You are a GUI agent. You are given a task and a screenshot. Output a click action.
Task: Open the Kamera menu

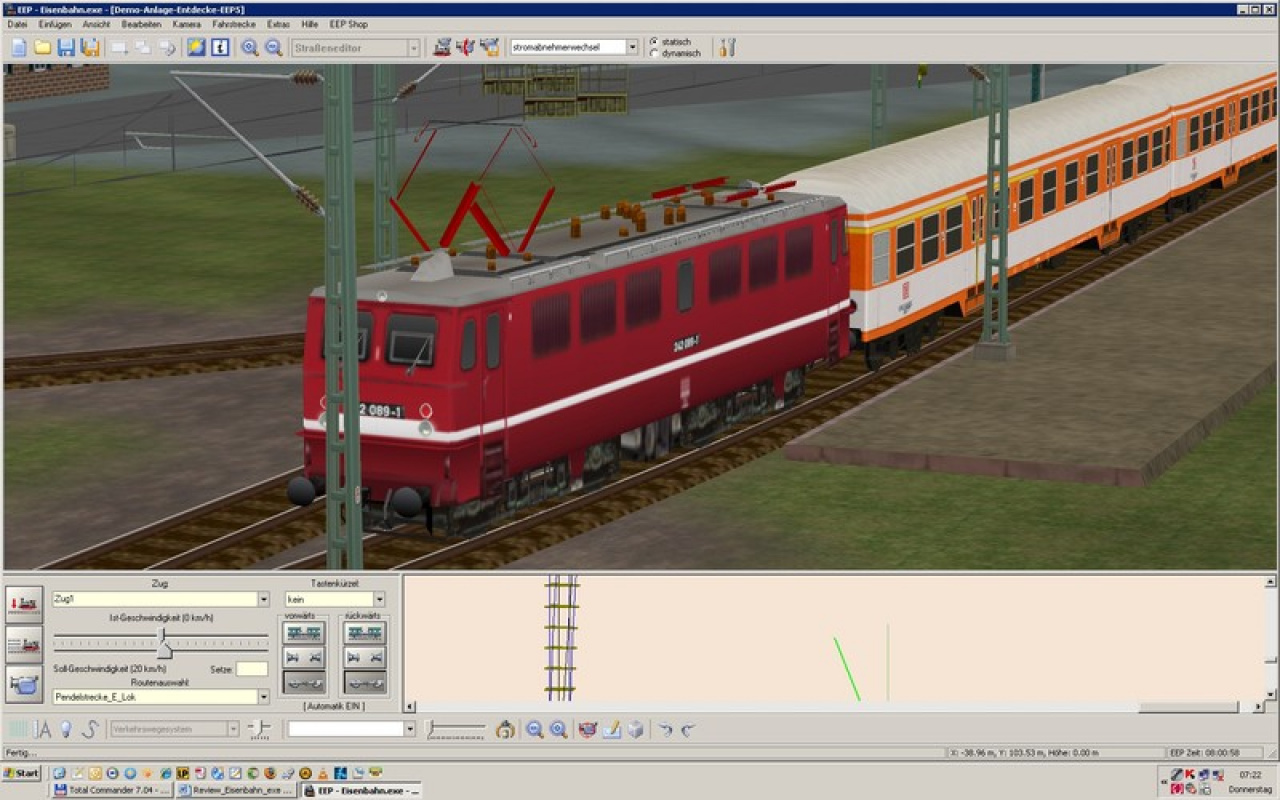(x=186, y=24)
